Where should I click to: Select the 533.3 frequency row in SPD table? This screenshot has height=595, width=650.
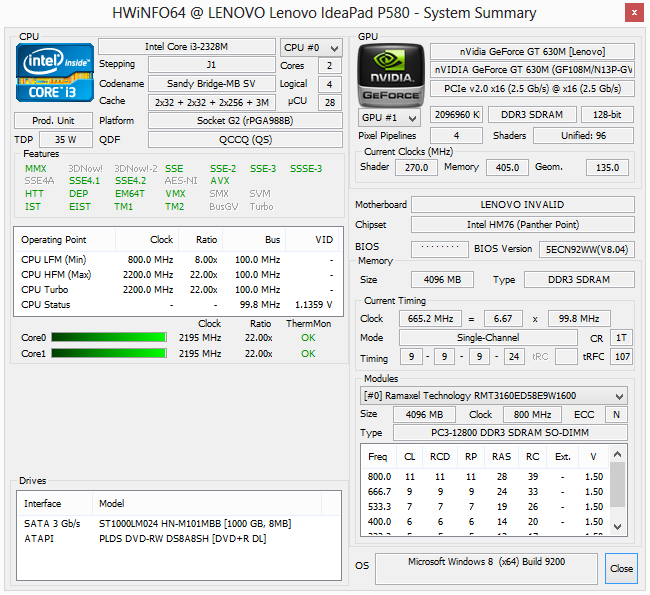[485, 507]
